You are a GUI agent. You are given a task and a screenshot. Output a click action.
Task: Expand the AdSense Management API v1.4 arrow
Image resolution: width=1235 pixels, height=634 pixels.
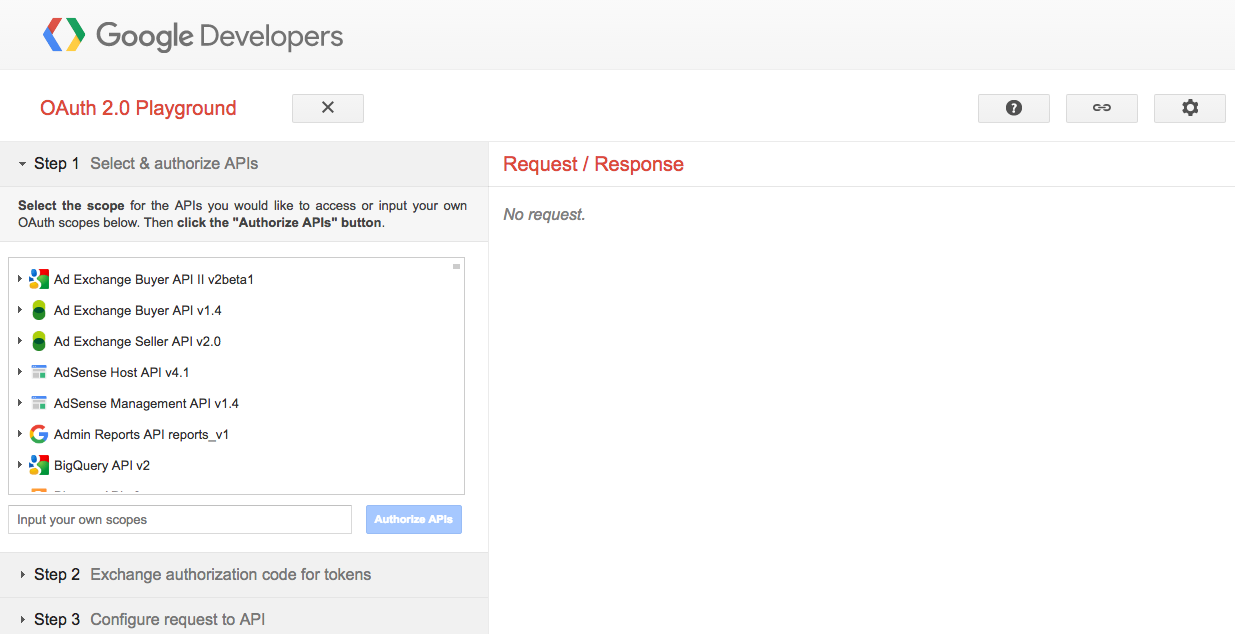20,403
